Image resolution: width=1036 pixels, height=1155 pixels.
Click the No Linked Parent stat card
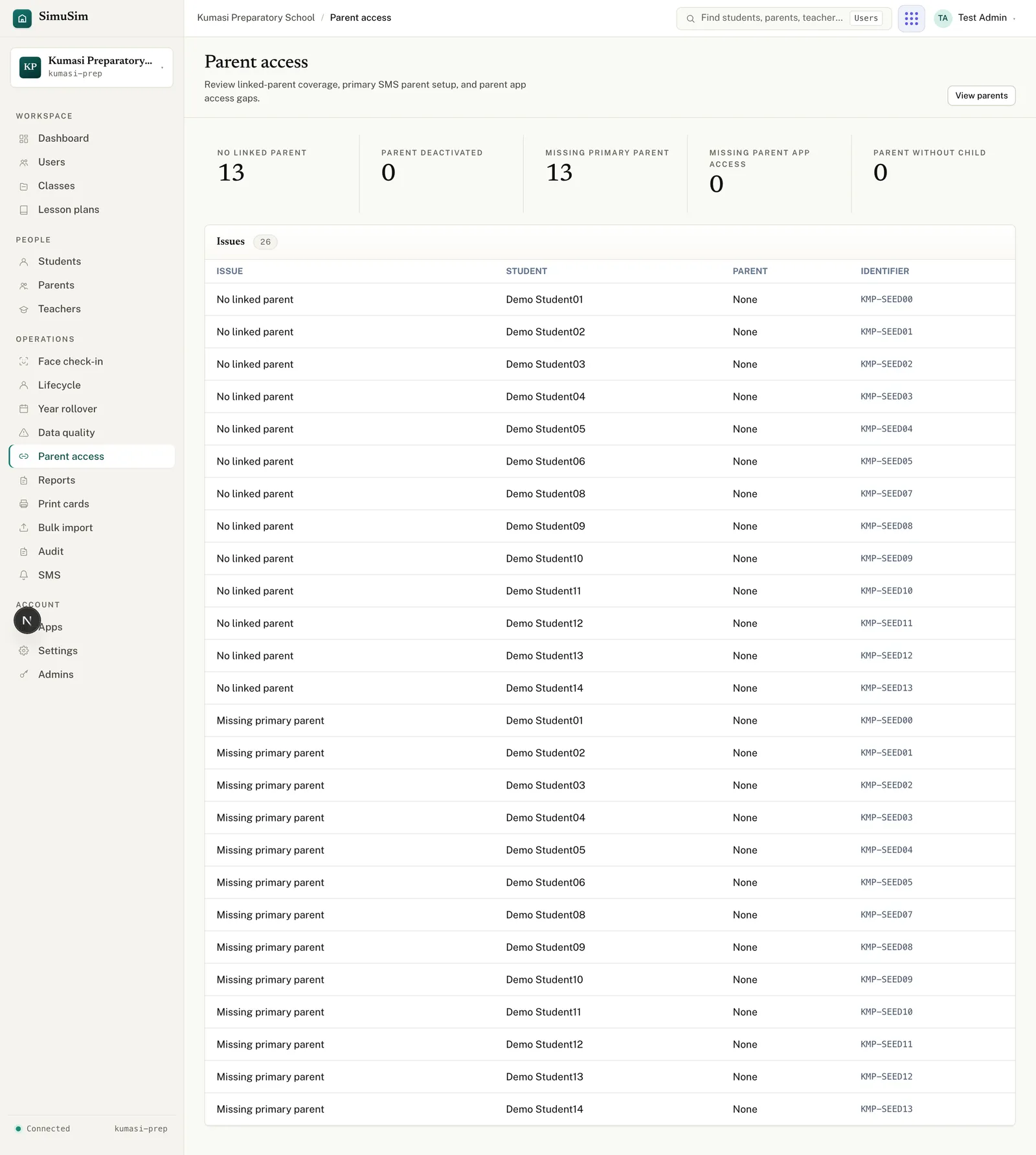282,174
